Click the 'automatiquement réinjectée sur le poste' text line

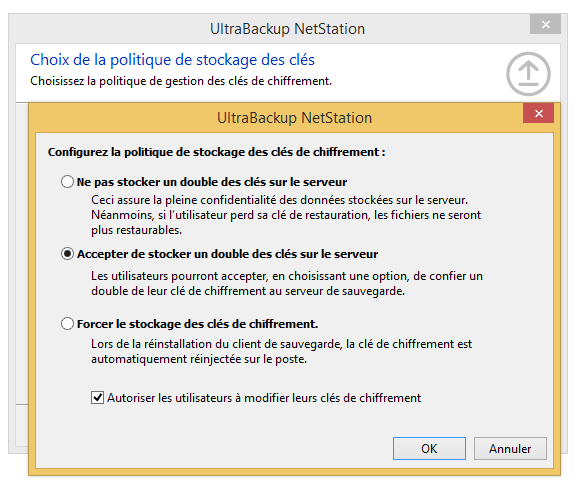pyautogui.click(x=199, y=359)
